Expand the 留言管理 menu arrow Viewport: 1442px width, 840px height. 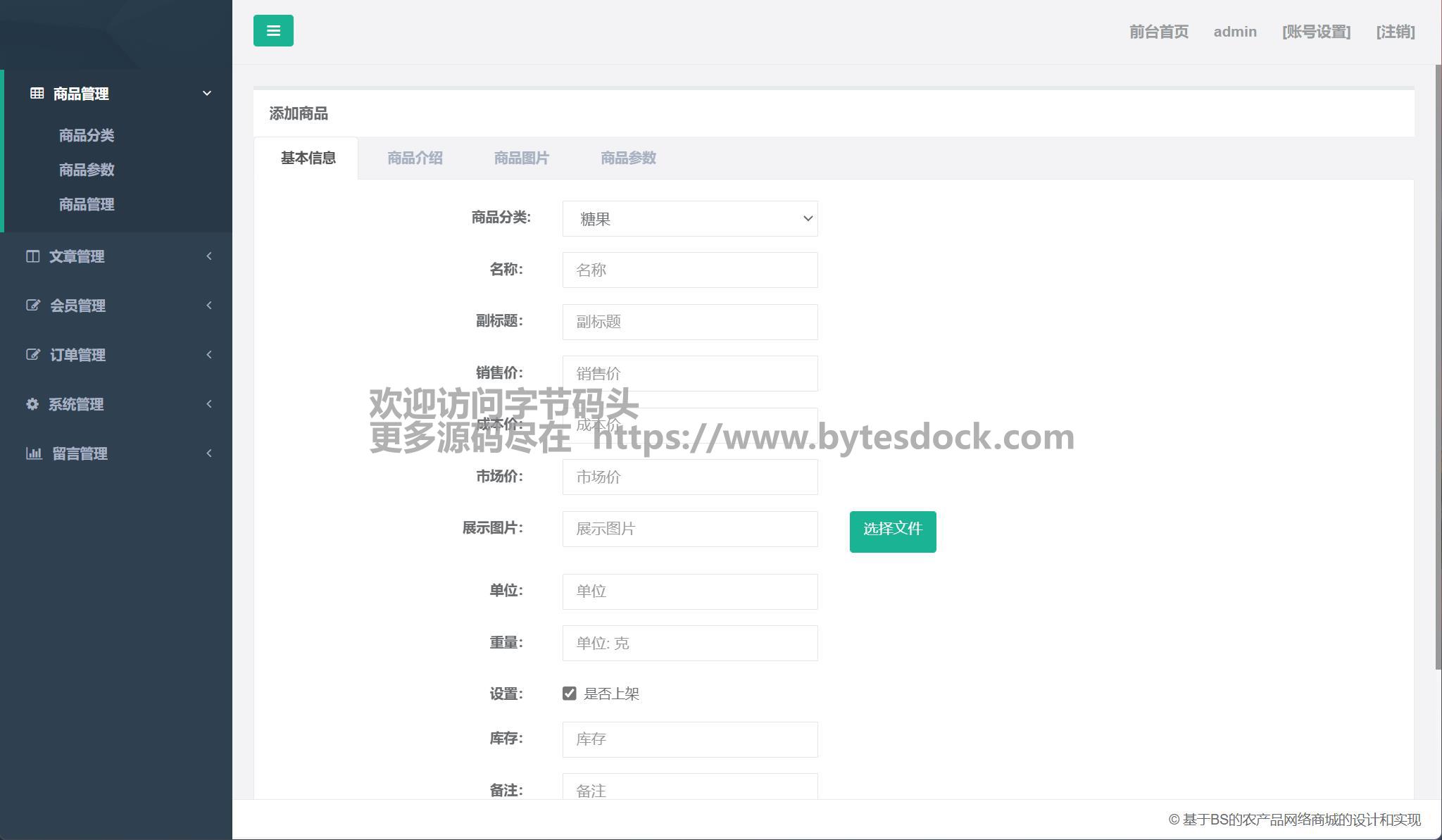pyautogui.click(x=208, y=453)
